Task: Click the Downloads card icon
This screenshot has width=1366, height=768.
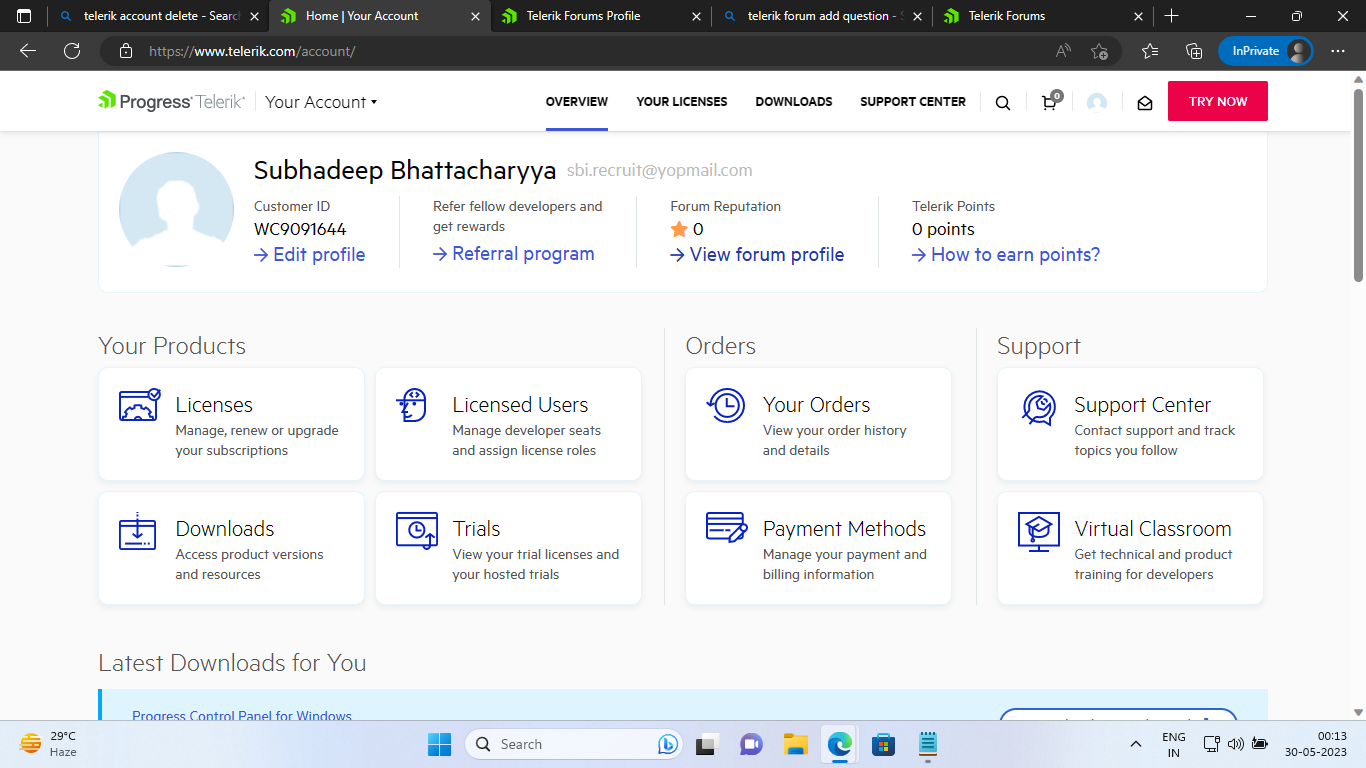Action: pyautogui.click(x=138, y=531)
